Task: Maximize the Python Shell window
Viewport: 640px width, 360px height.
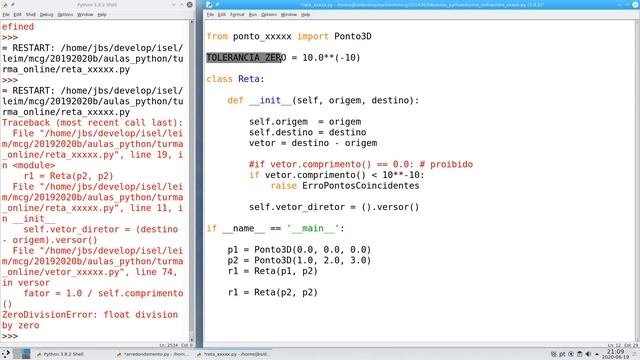Action: (x=182, y=4)
